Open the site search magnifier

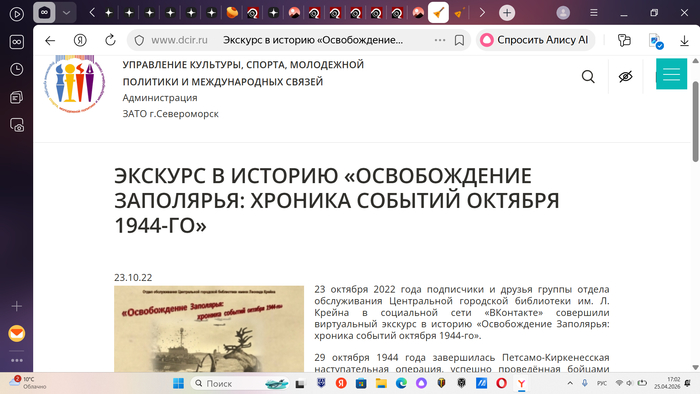(x=588, y=77)
